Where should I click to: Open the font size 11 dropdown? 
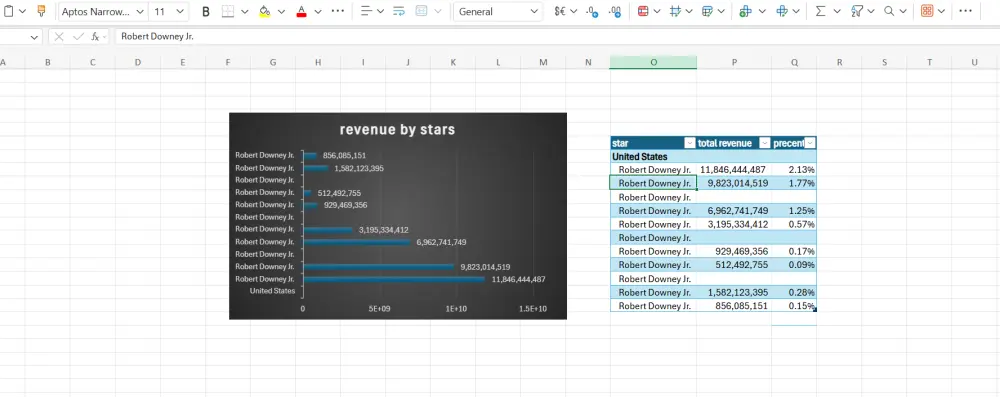point(179,11)
